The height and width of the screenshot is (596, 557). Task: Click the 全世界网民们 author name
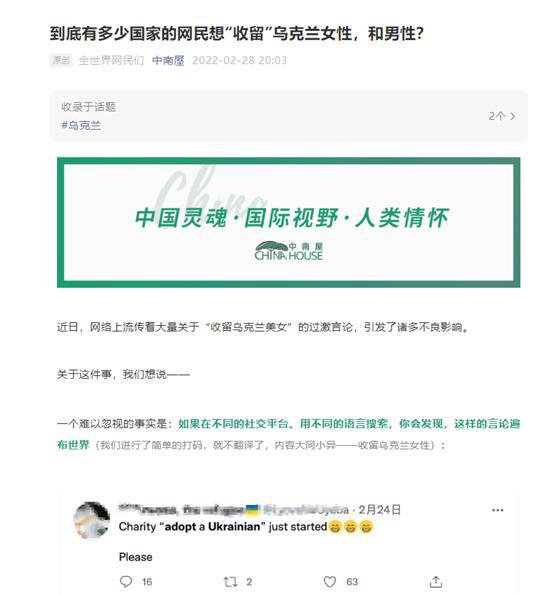tap(111, 60)
